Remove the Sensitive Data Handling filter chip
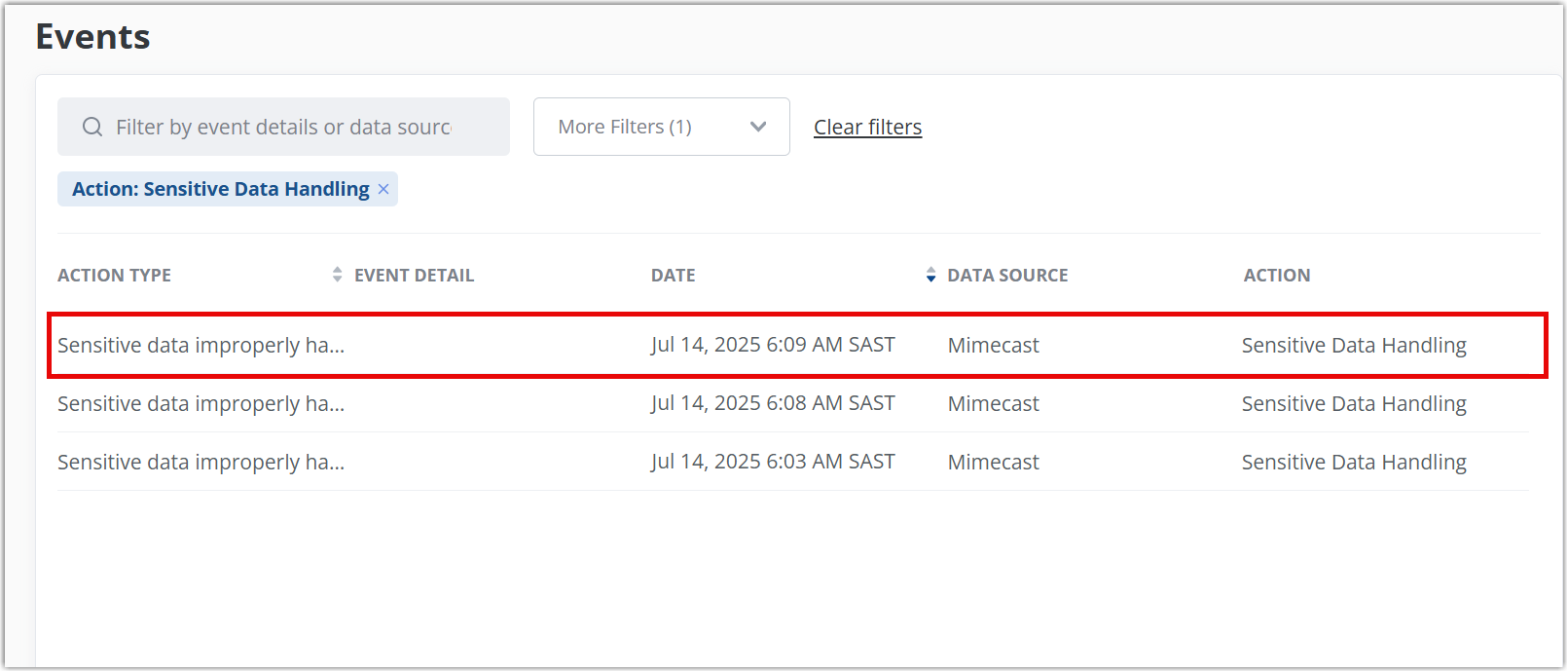 tap(383, 189)
